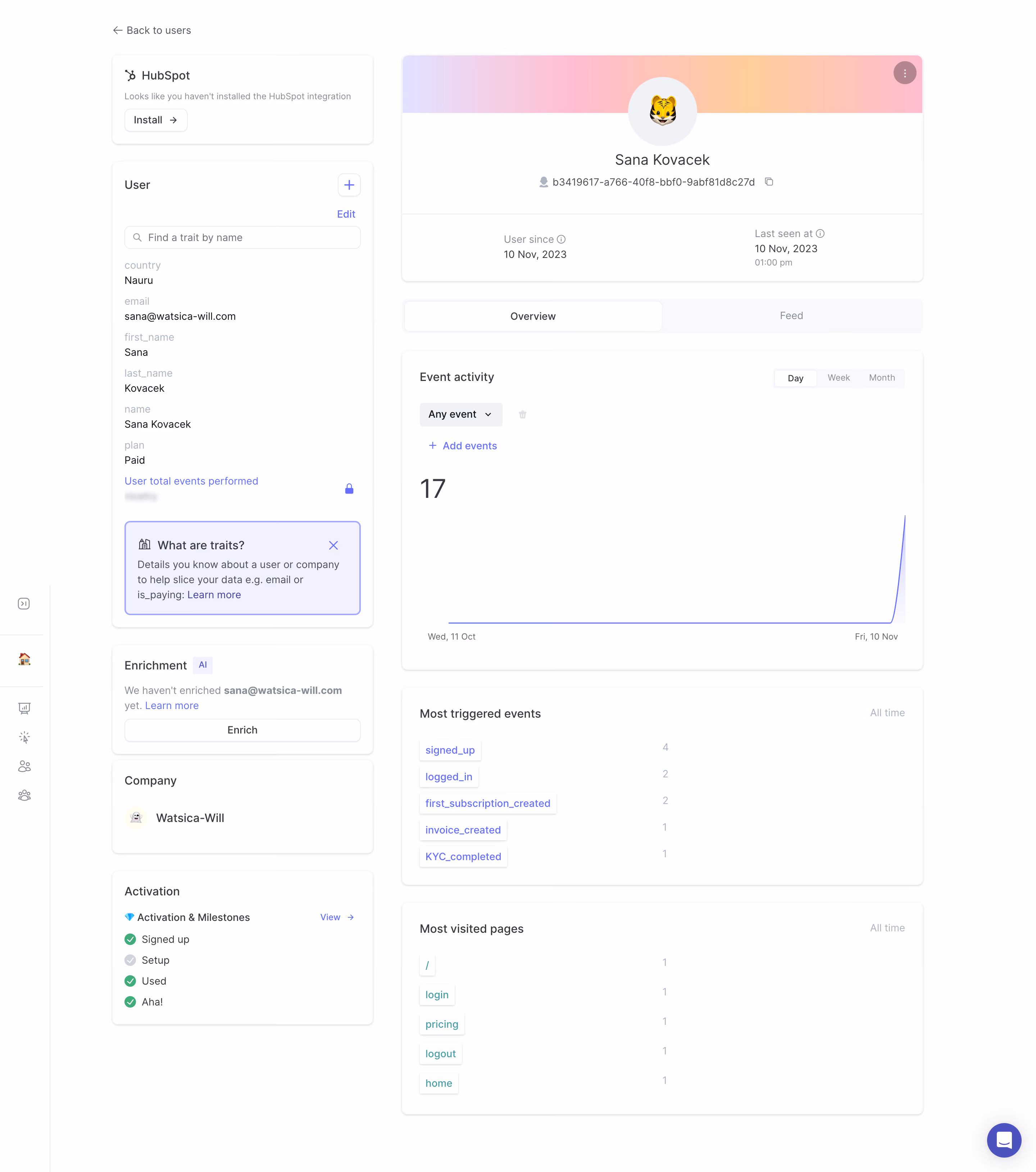Show info about User since
1036x1172 pixels.
[x=561, y=239]
